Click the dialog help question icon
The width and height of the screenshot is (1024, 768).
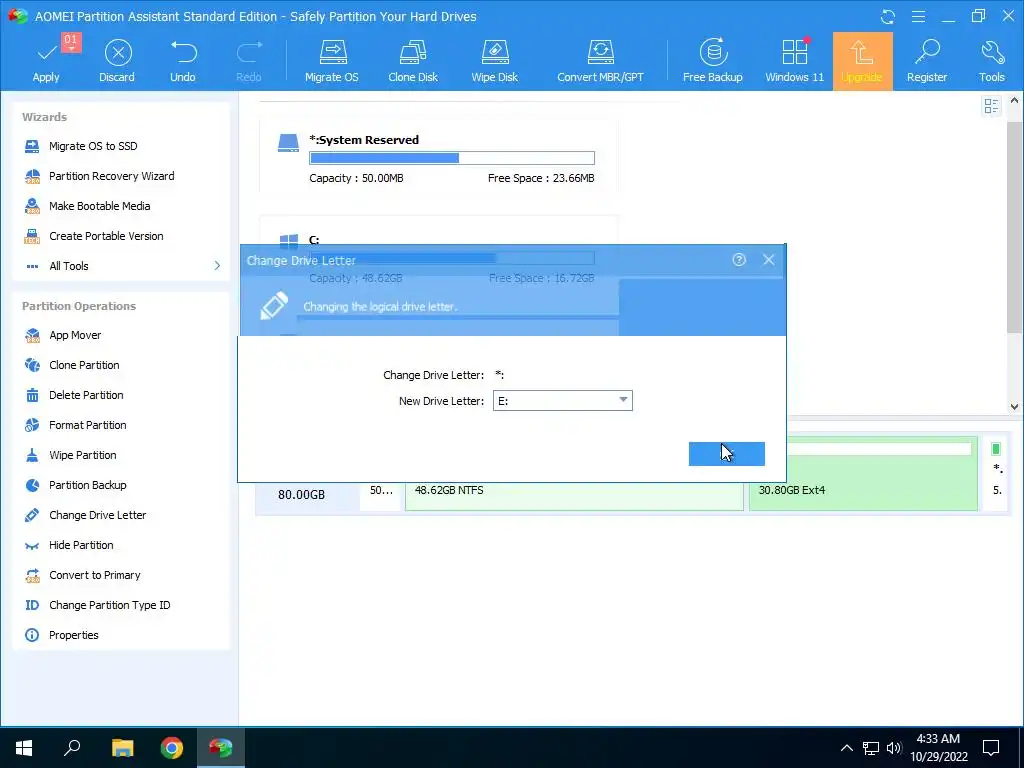[739, 260]
